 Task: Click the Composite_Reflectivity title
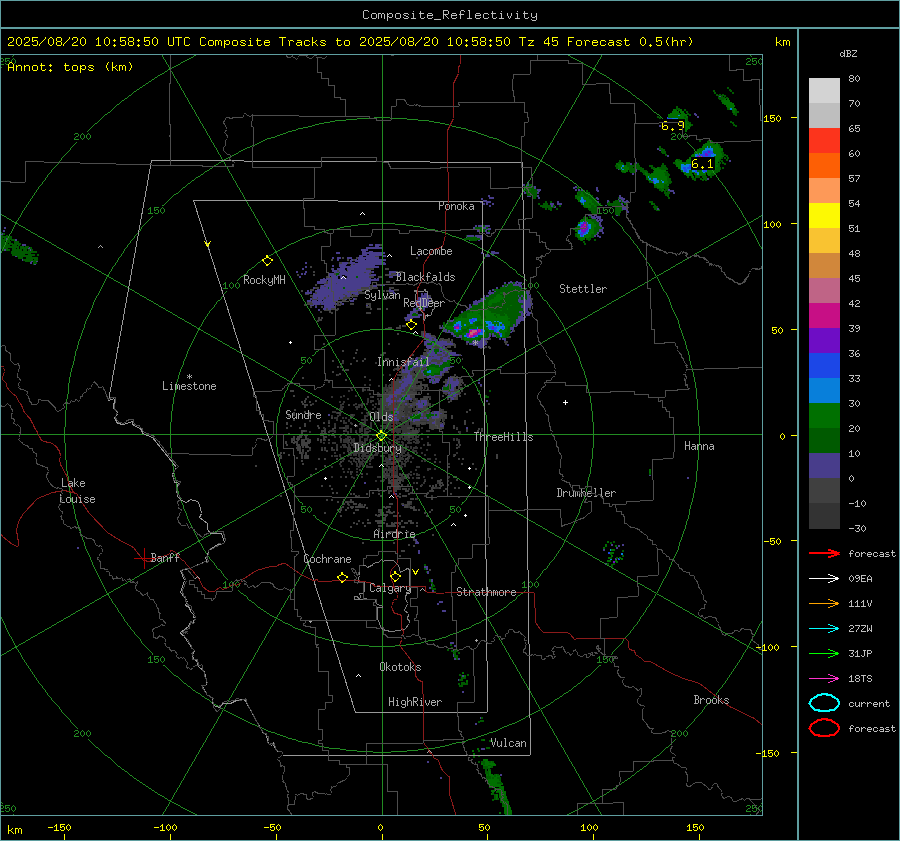tap(450, 15)
